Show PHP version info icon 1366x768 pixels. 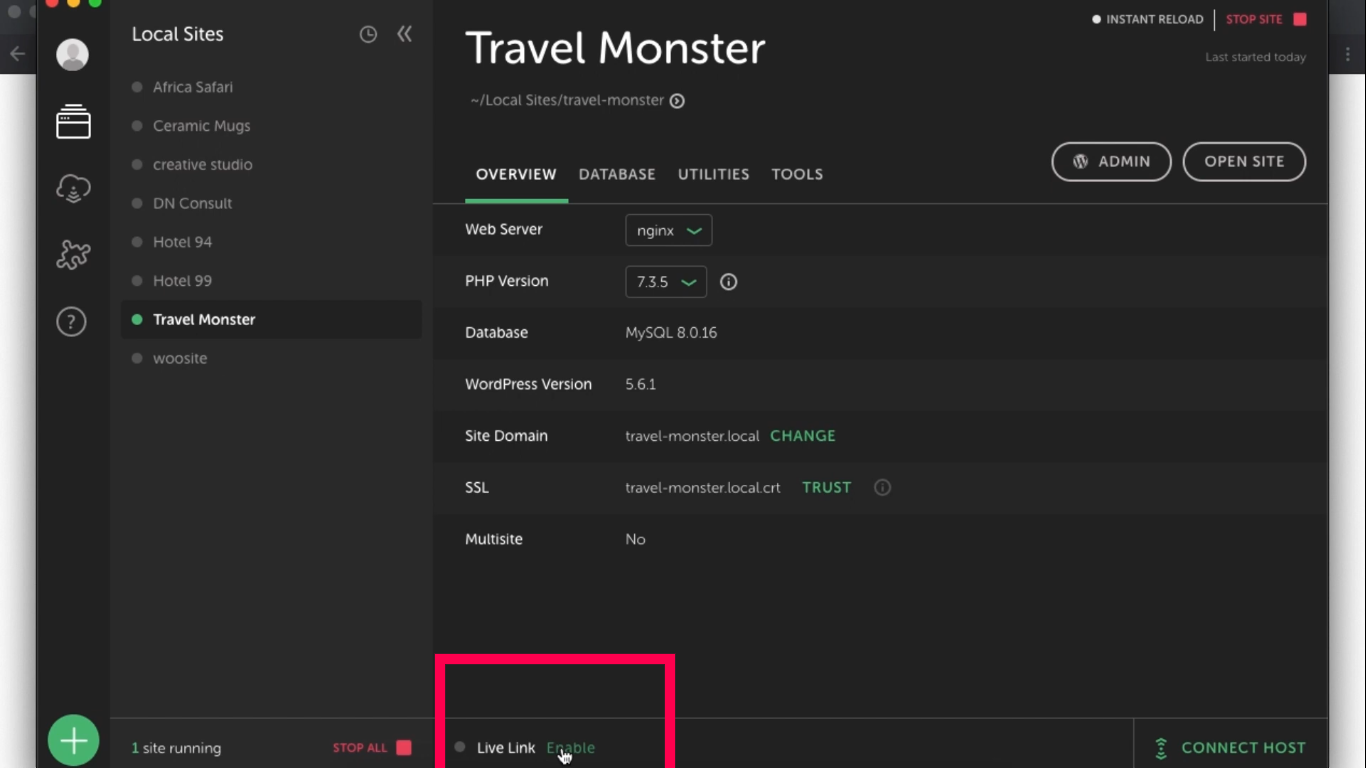[x=729, y=282]
